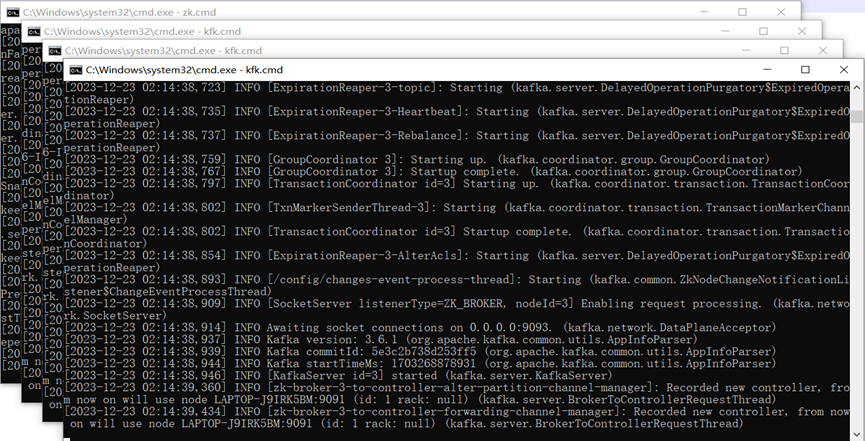Close the front kfk.cmd window
This screenshot has width=865, height=441.
843,70
